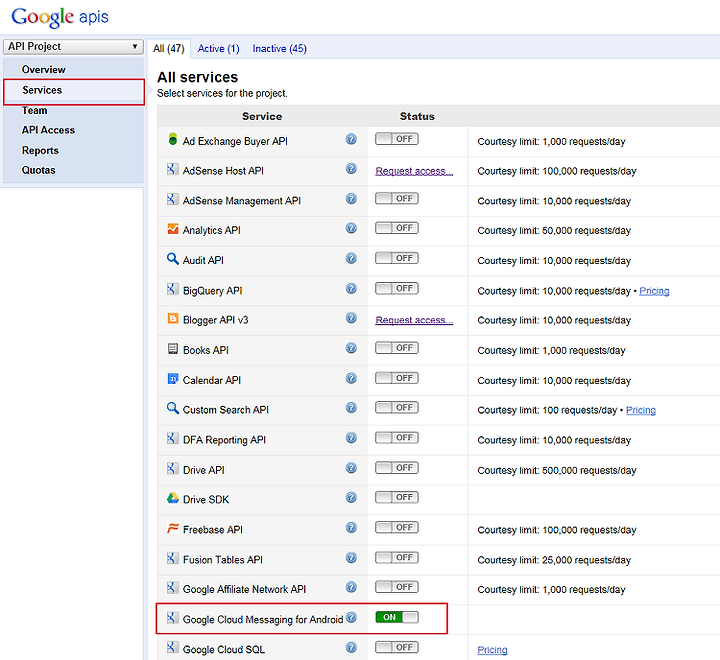Click Request access for AdSense Host API
The width and height of the screenshot is (720, 660).
(x=414, y=171)
